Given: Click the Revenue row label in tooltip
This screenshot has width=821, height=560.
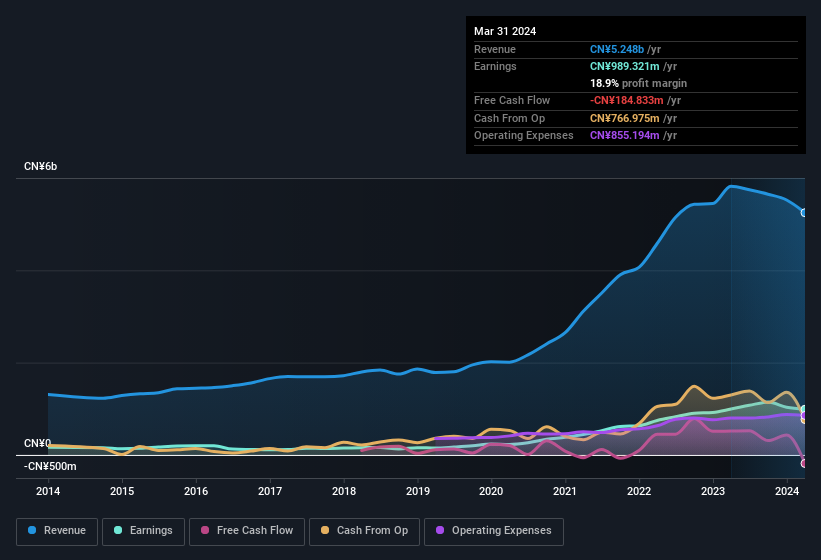Looking at the screenshot, I should (495, 49).
